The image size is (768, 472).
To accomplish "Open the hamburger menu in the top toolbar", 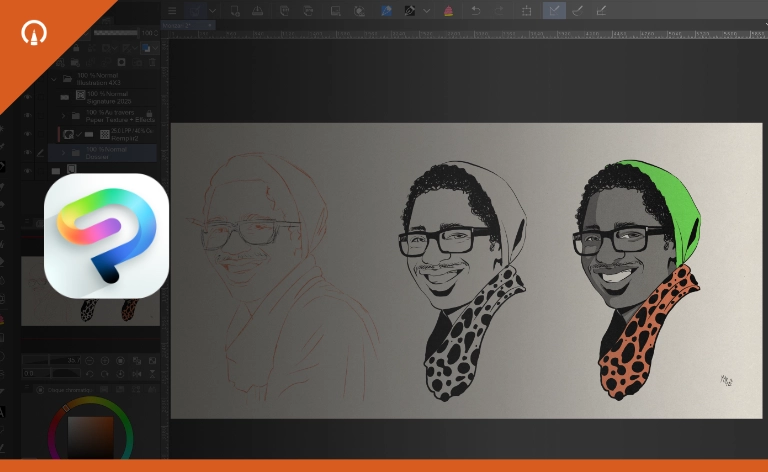I will tap(172, 10).
